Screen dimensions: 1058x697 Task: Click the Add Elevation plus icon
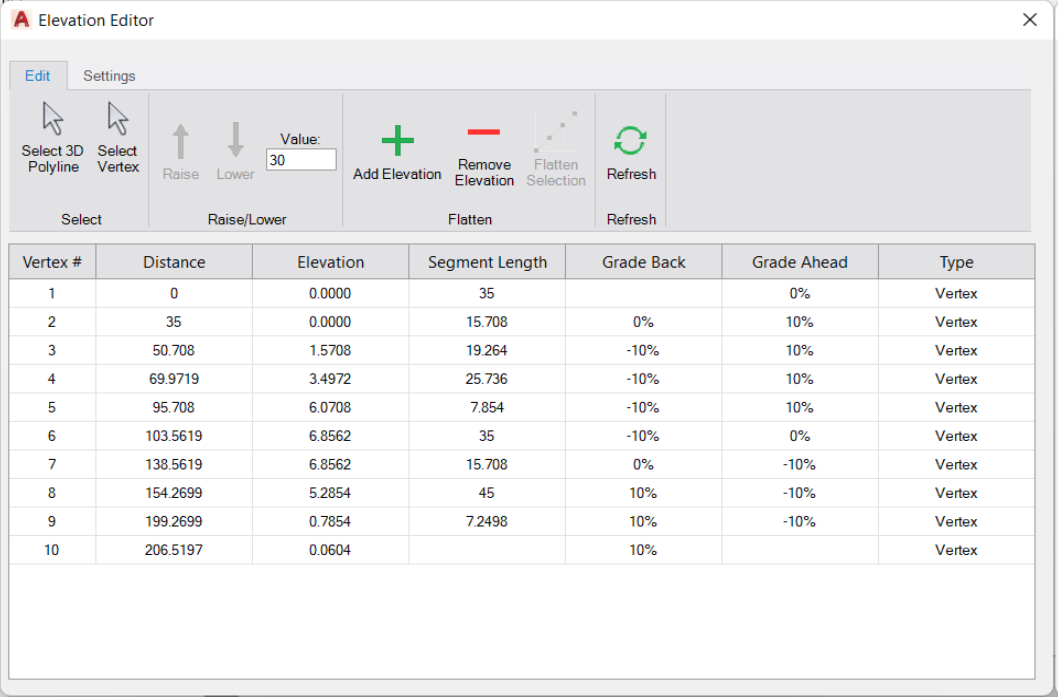[396, 139]
